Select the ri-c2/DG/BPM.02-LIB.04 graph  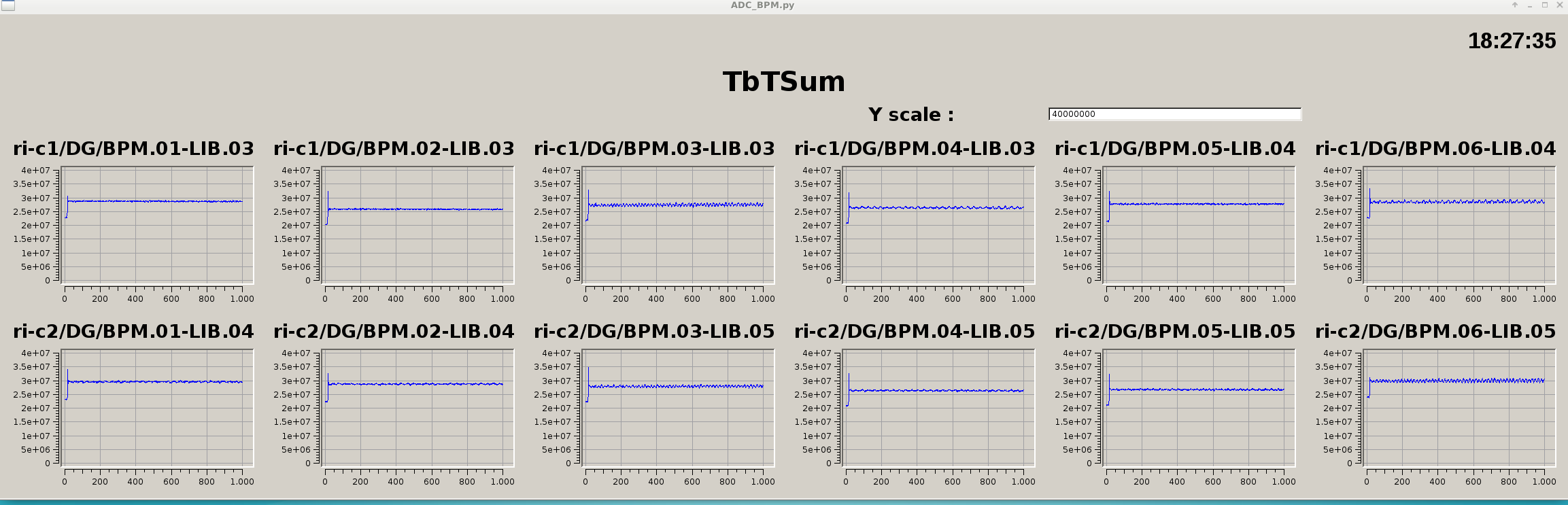[x=417, y=408]
